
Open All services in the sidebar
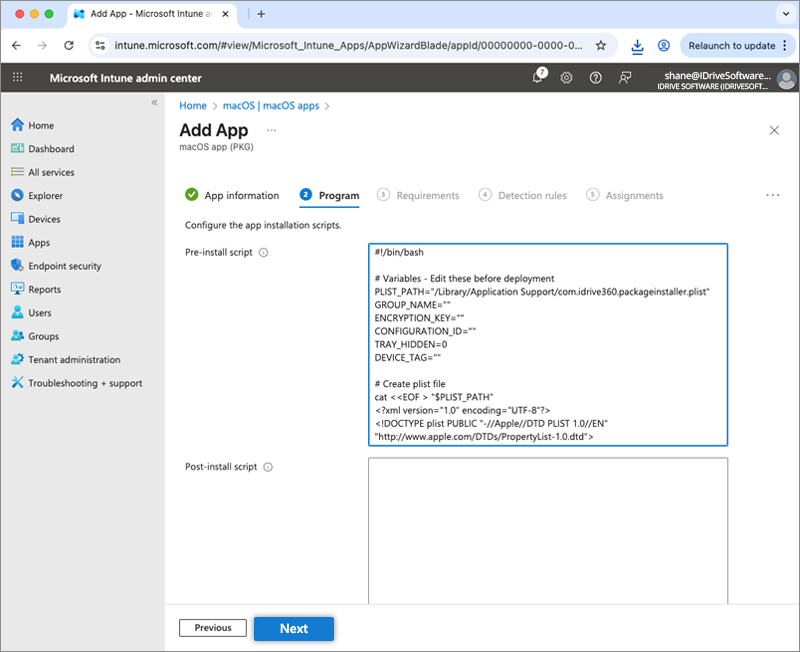(x=42, y=172)
